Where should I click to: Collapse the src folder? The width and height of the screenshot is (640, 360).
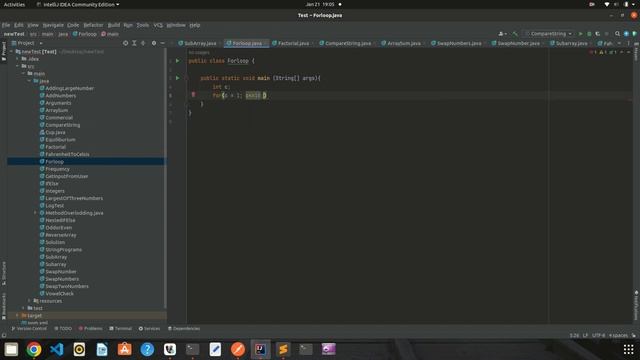click(x=18, y=66)
